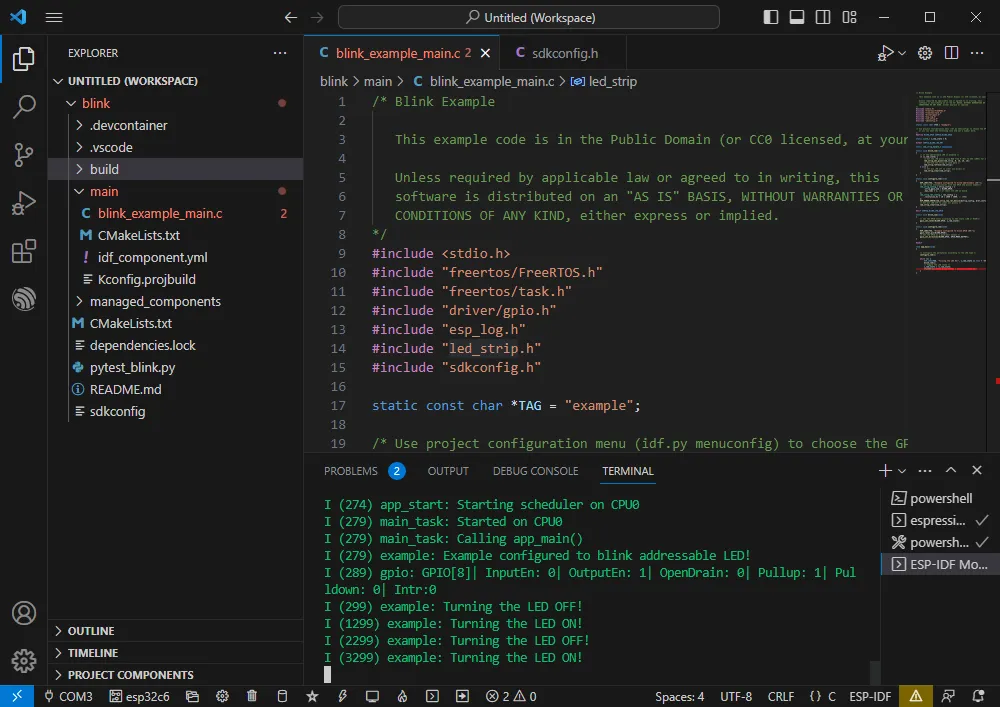Switch to the powershell terminal in the list
This screenshot has height=707, width=1000.
[x=940, y=497]
